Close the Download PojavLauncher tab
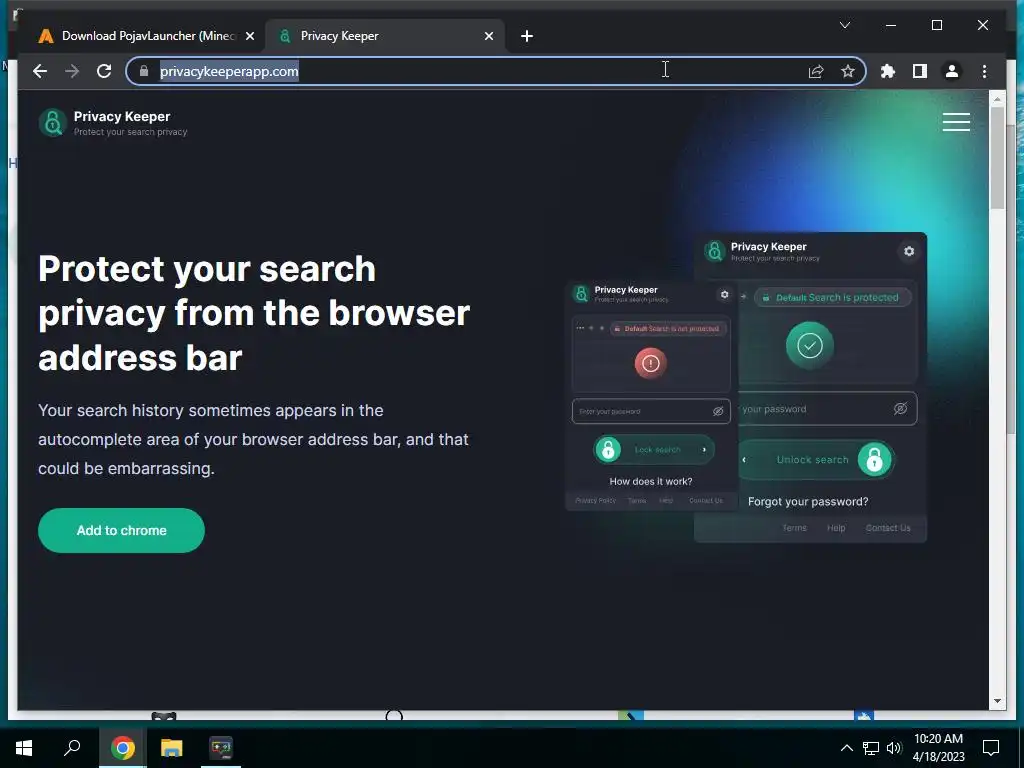This screenshot has height=768, width=1024. pos(249,36)
